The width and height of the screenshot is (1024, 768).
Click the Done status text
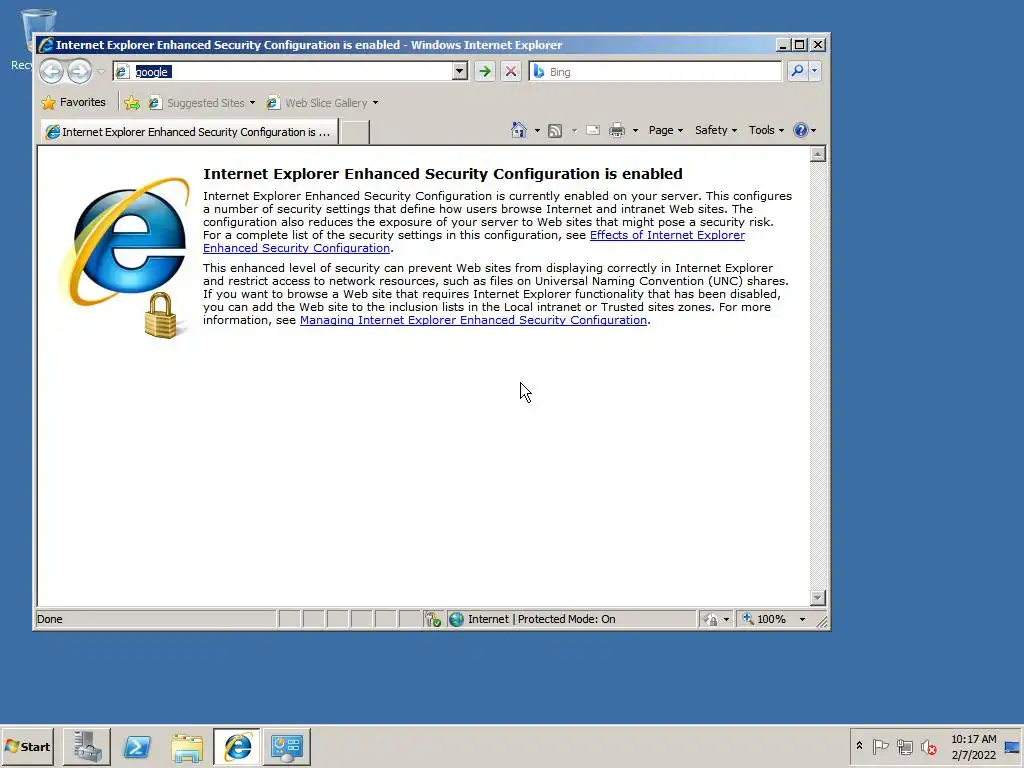point(50,619)
